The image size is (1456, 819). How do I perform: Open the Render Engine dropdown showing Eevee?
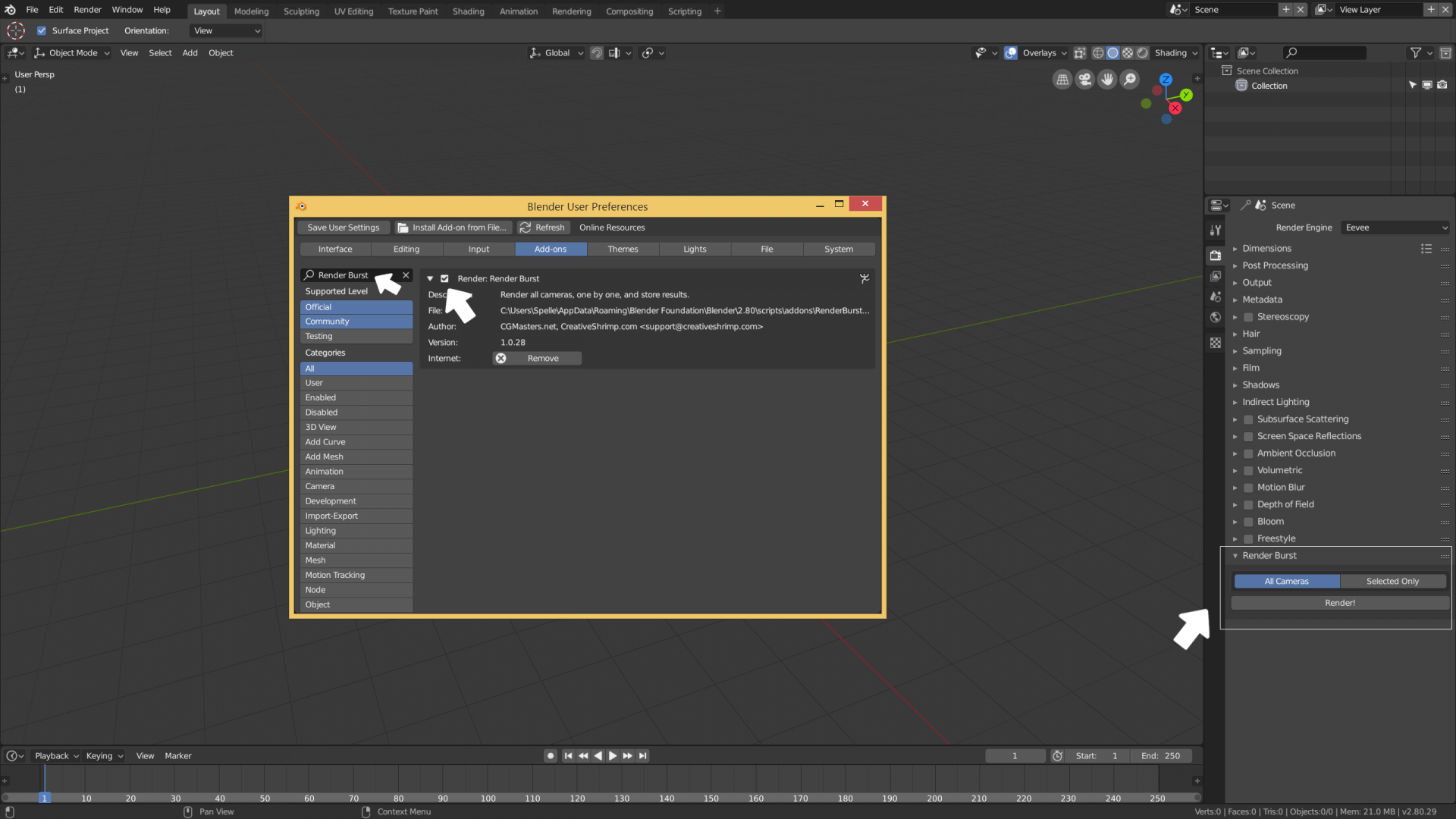coord(1394,227)
